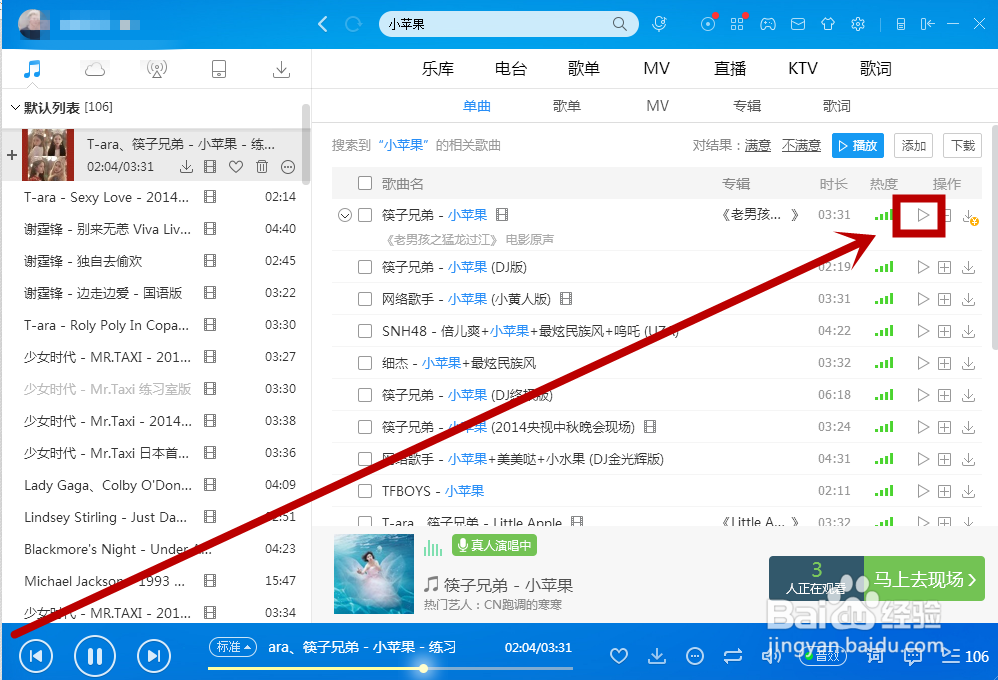
Task: Click the live singer album thumbnail
Action: (374, 574)
